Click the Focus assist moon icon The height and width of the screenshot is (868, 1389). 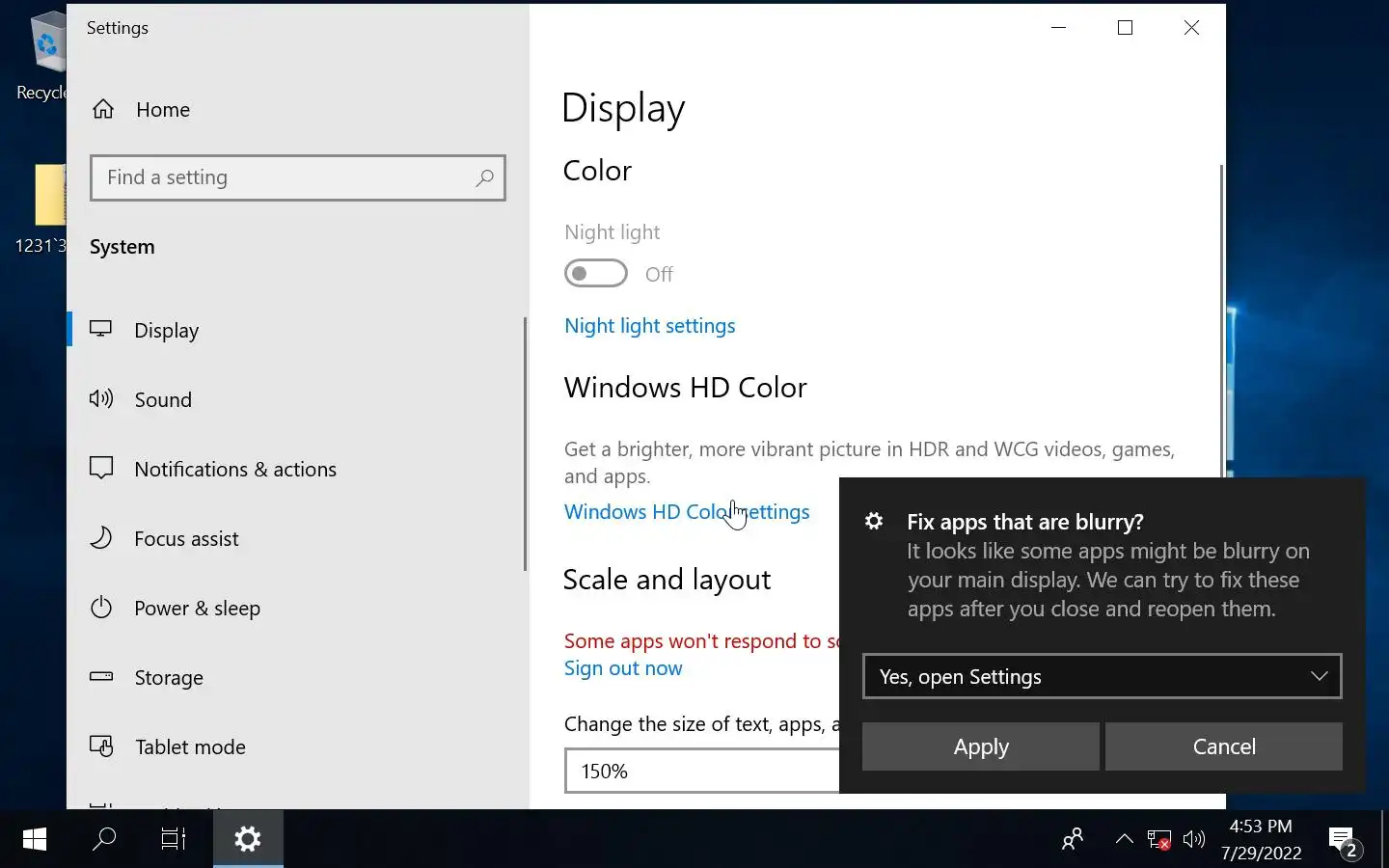click(101, 537)
